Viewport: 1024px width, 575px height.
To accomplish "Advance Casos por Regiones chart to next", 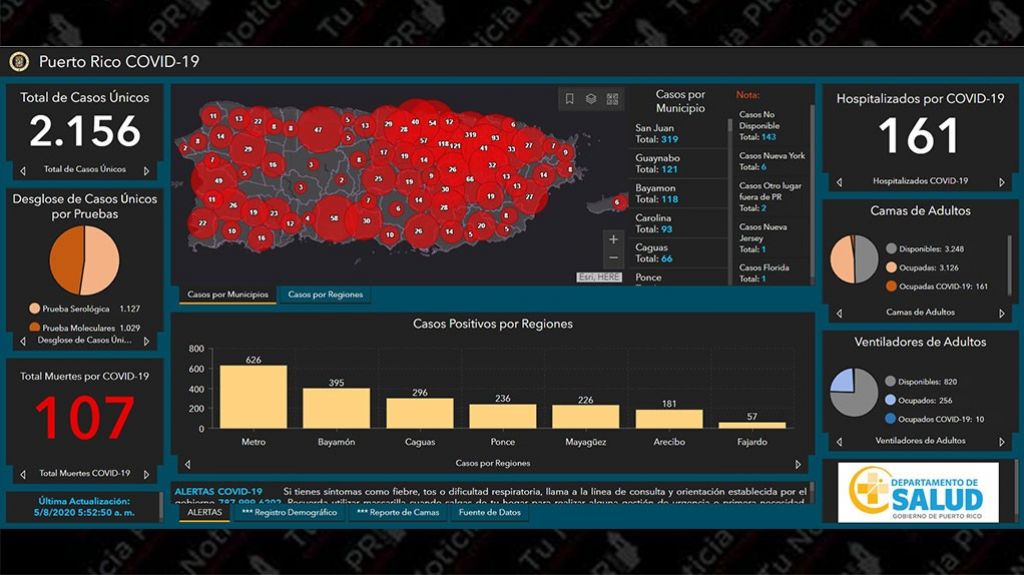I will (x=798, y=464).
